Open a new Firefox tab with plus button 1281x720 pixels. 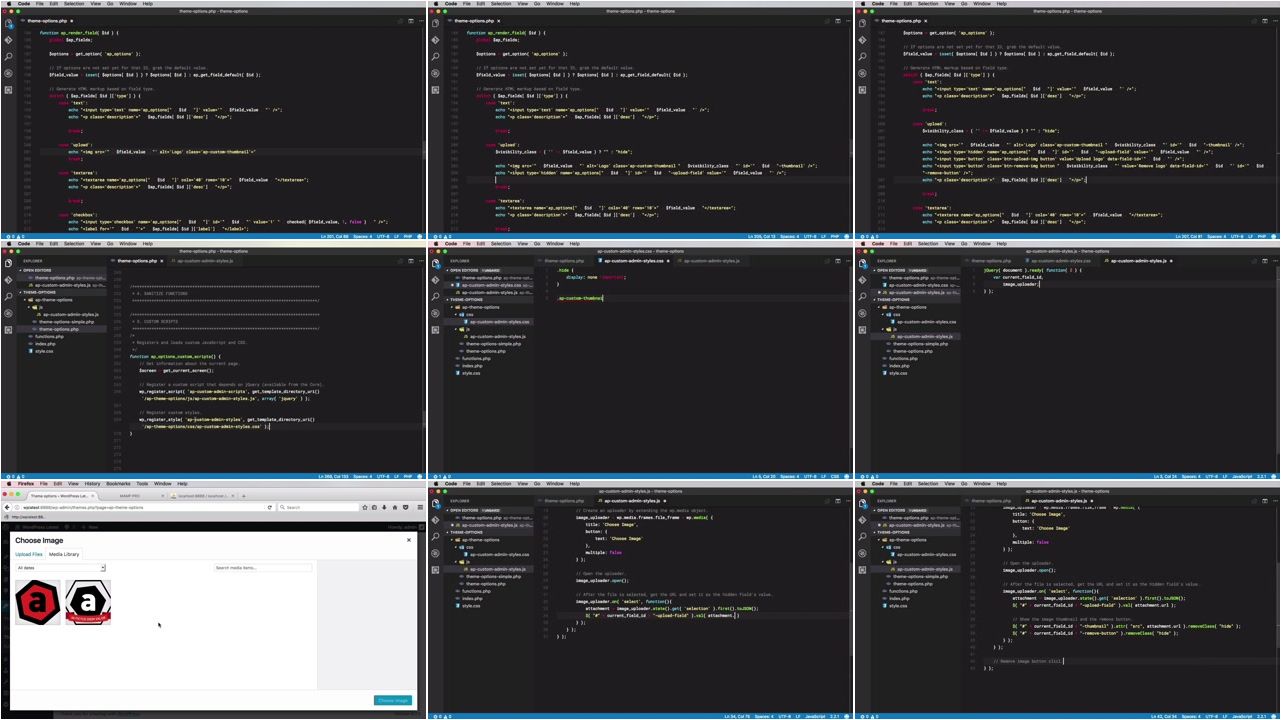[244, 496]
